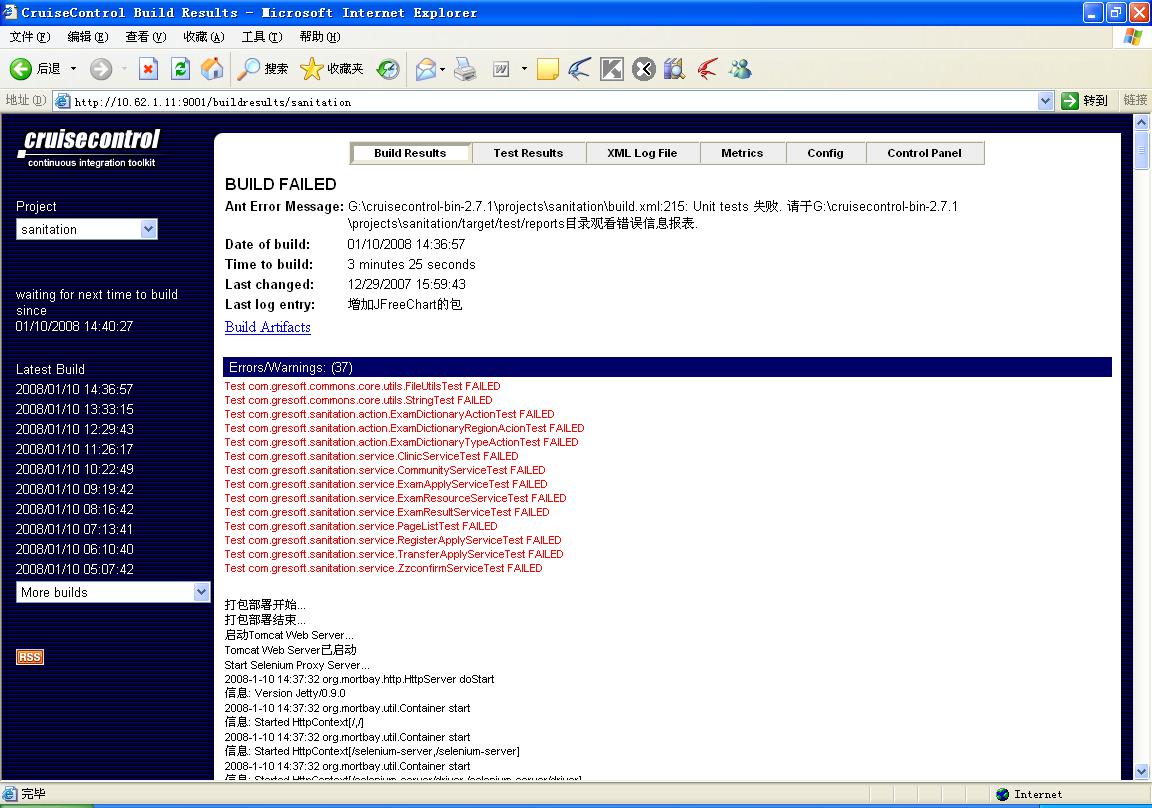Stop page loading with the red X icon

(x=148, y=69)
